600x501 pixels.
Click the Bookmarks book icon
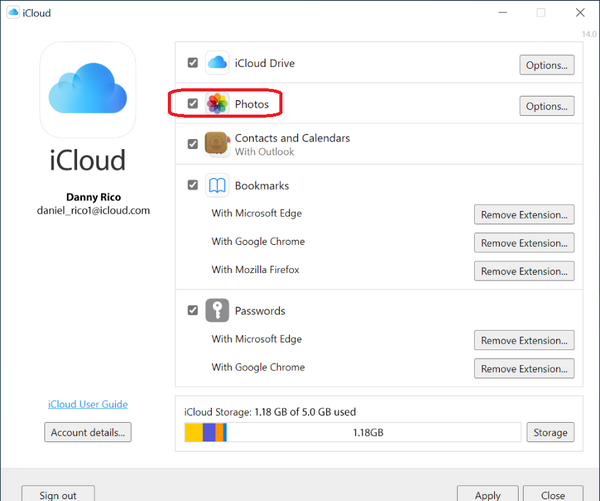217,185
